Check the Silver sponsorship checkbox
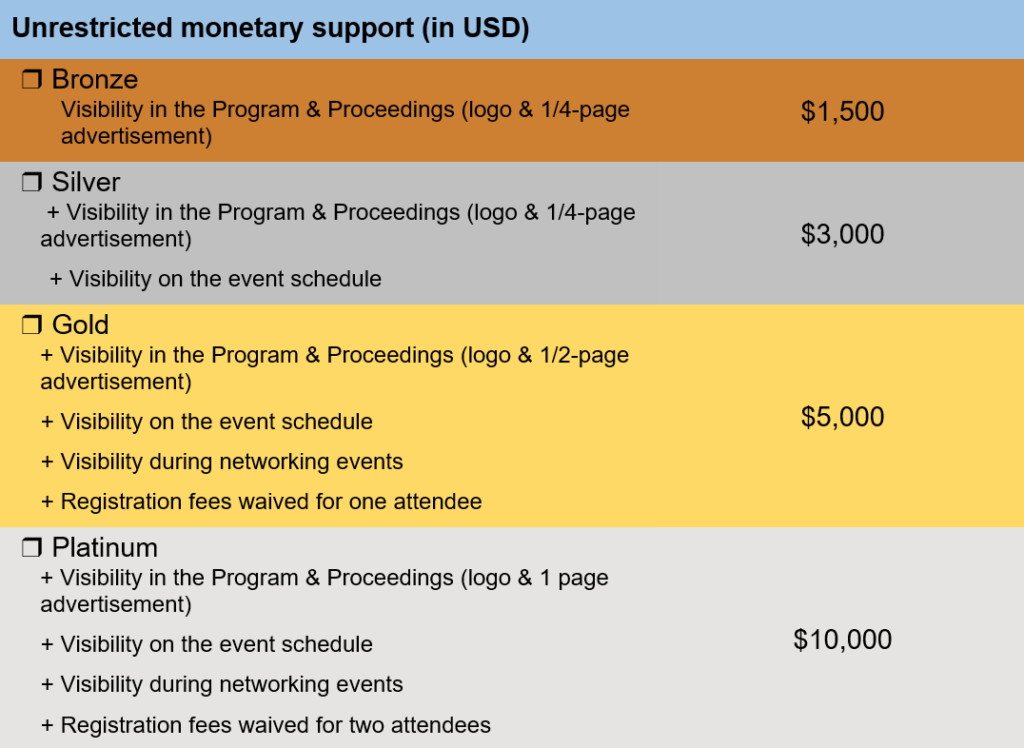Screen dimensions: 1024x748 point(32,182)
